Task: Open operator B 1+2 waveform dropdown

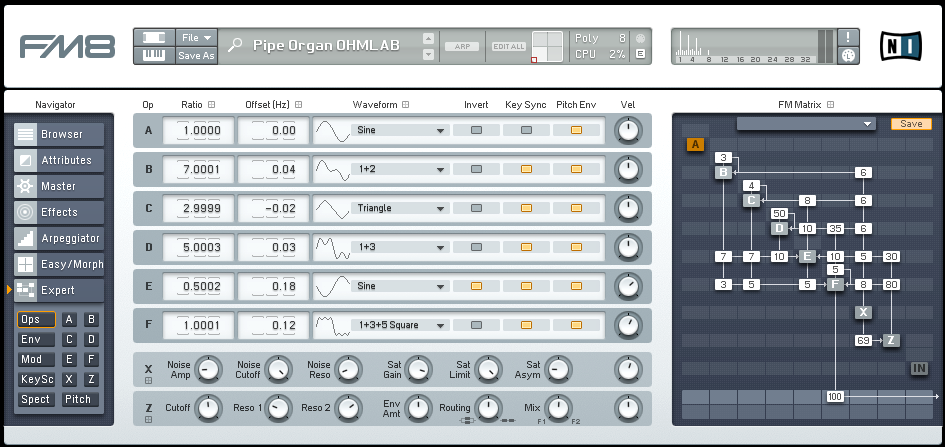Action: [400, 169]
